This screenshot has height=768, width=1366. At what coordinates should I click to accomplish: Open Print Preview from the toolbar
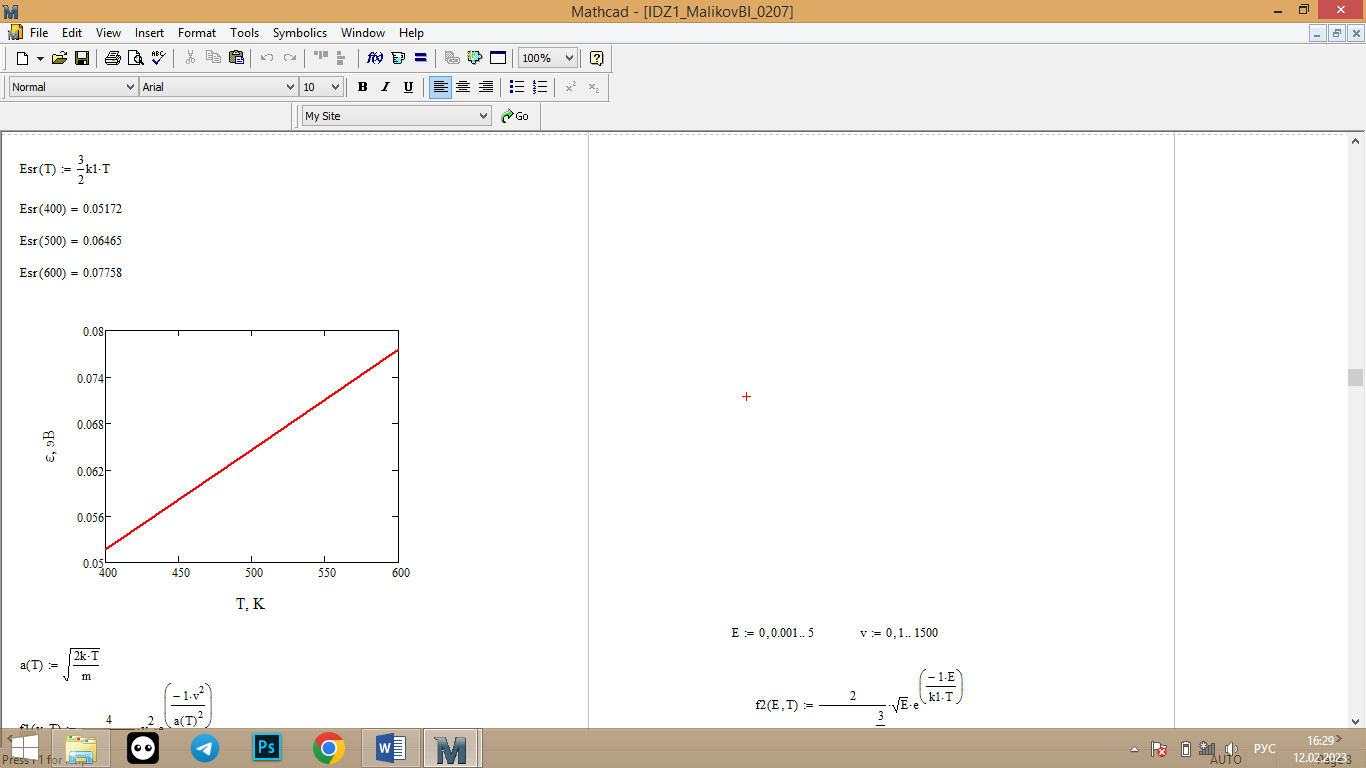pos(135,58)
